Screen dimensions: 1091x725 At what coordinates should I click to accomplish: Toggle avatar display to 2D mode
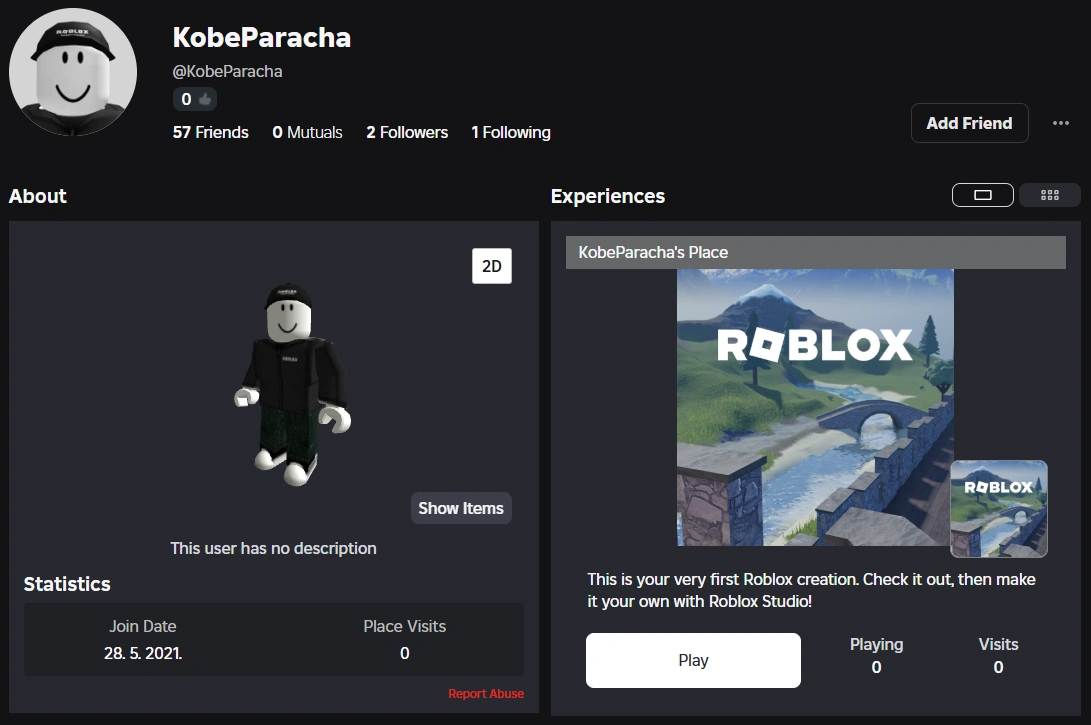click(x=491, y=265)
